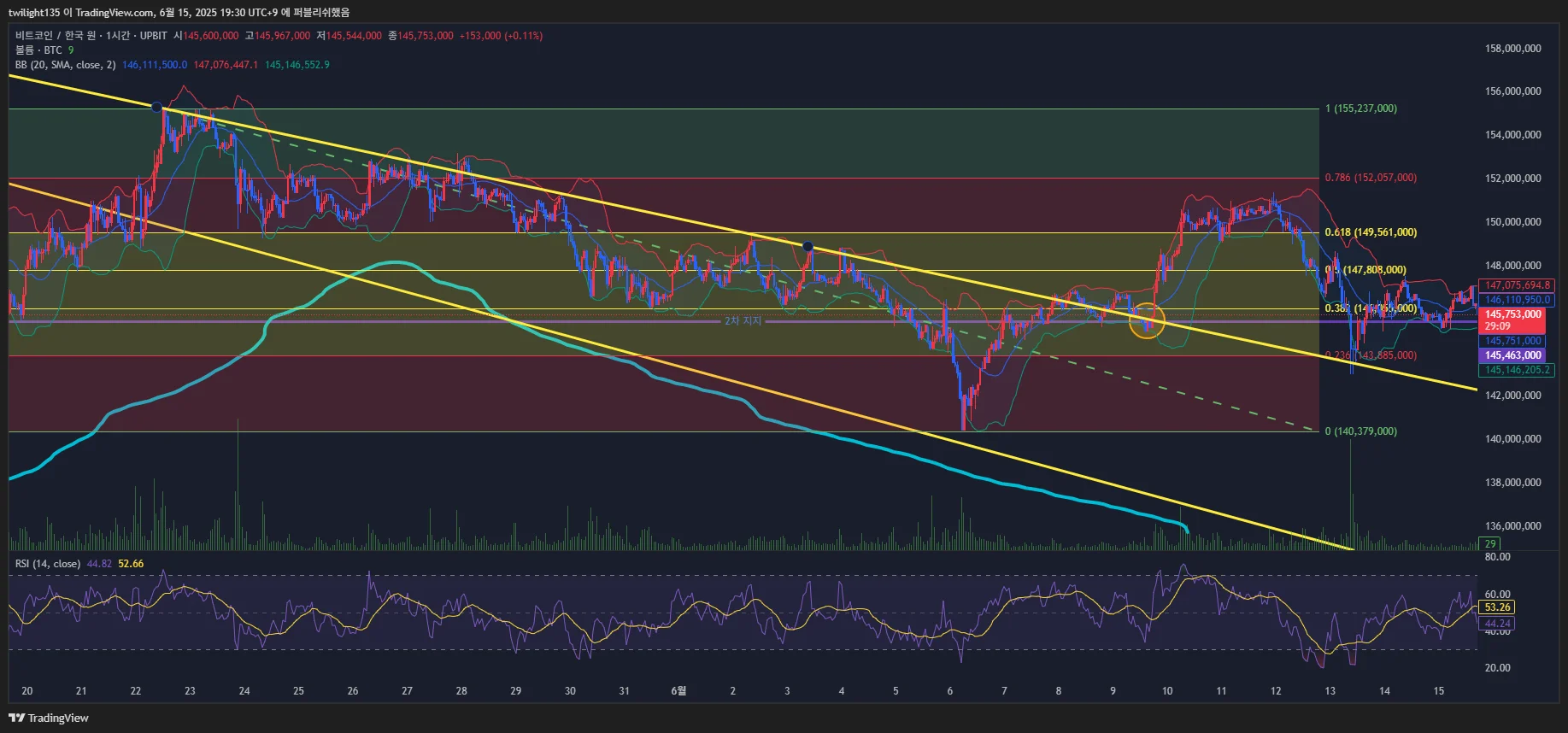
Task: Click the orange circle marker on the chart
Action: click(1147, 322)
